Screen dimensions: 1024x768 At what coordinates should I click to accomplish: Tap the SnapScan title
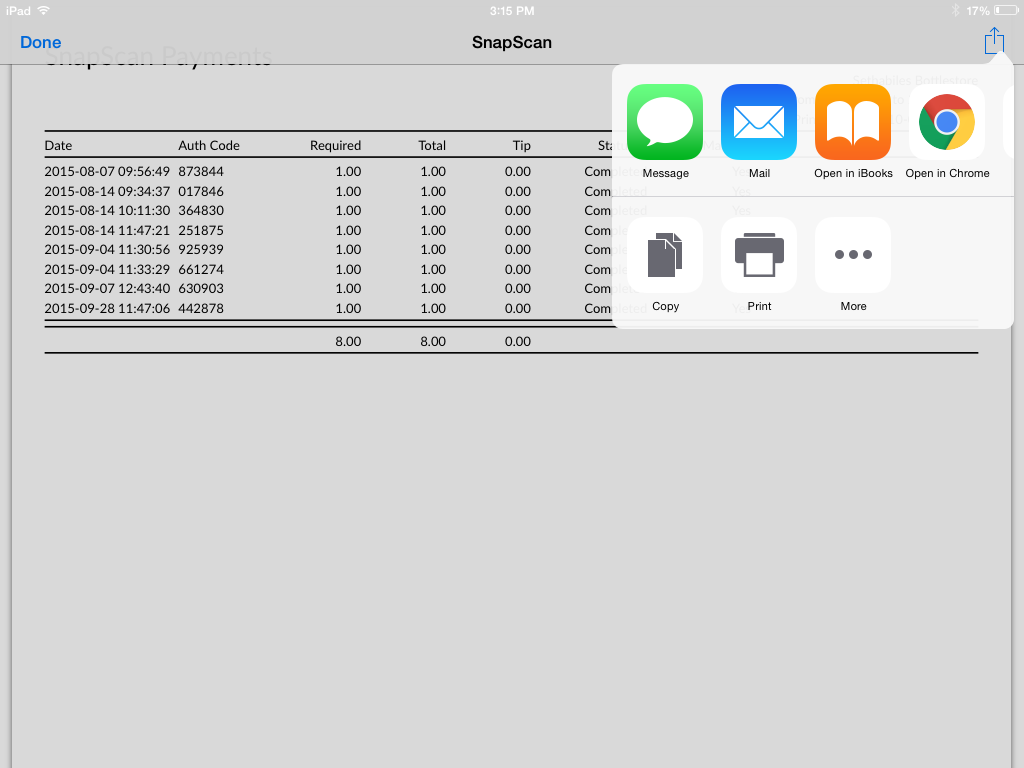point(512,42)
